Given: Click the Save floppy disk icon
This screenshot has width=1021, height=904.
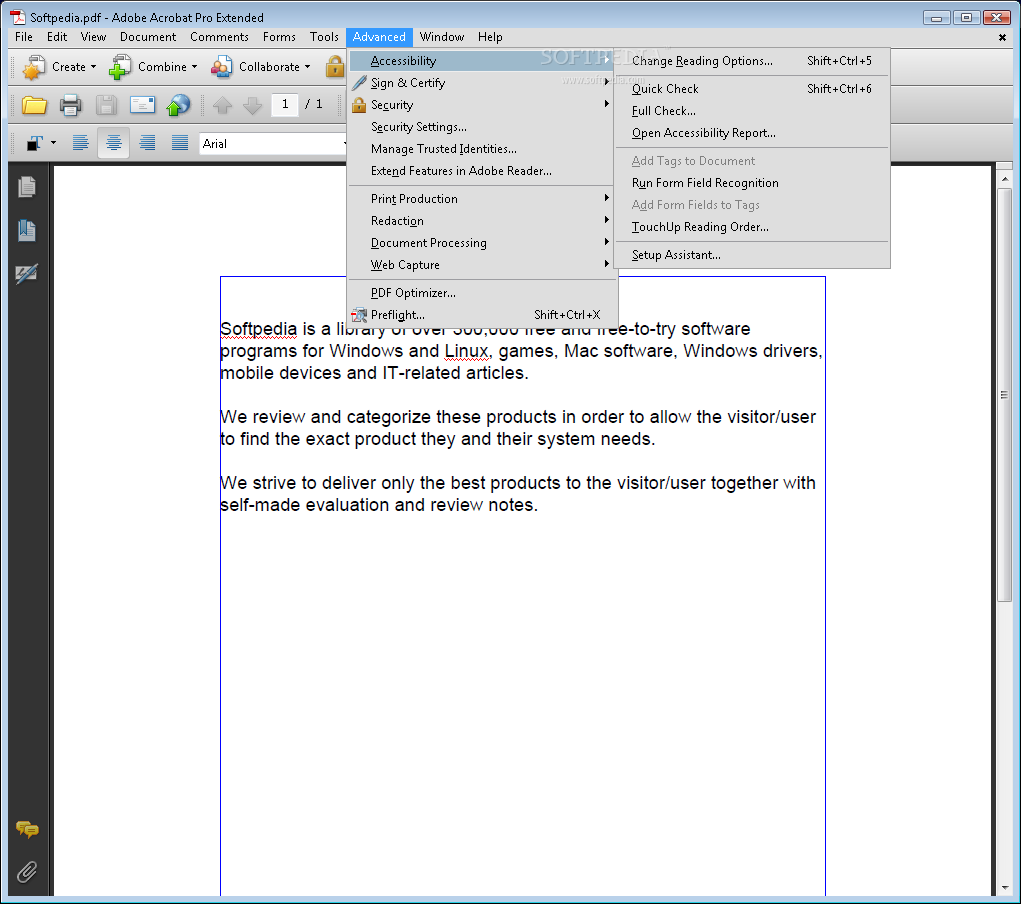Looking at the screenshot, I should point(106,105).
